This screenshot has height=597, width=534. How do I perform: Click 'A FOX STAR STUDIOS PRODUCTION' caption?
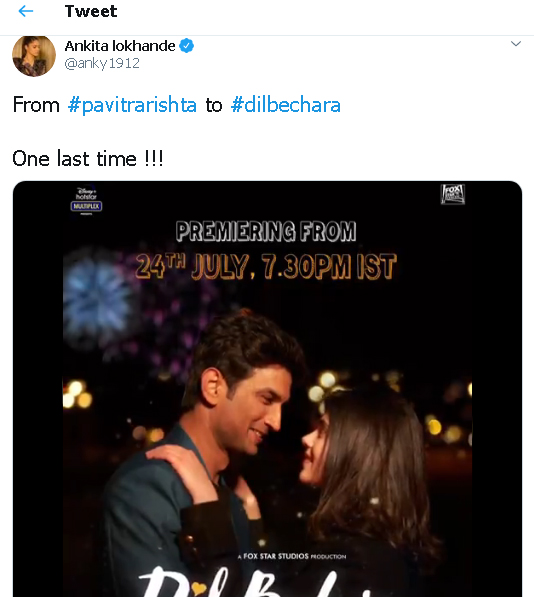[x=292, y=556]
